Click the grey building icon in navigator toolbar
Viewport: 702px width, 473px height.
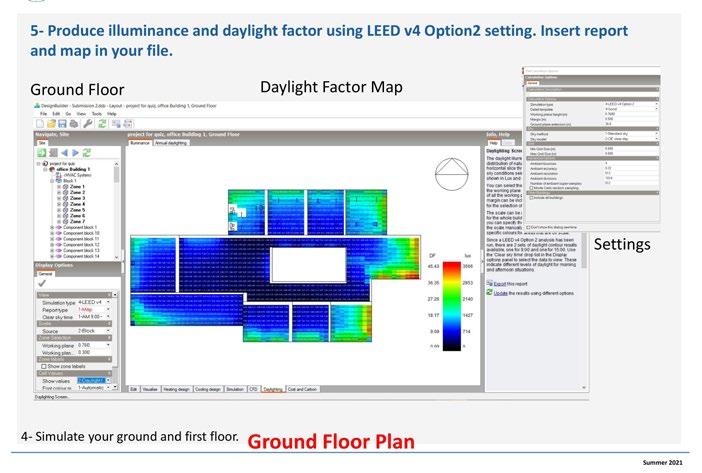tap(53, 153)
